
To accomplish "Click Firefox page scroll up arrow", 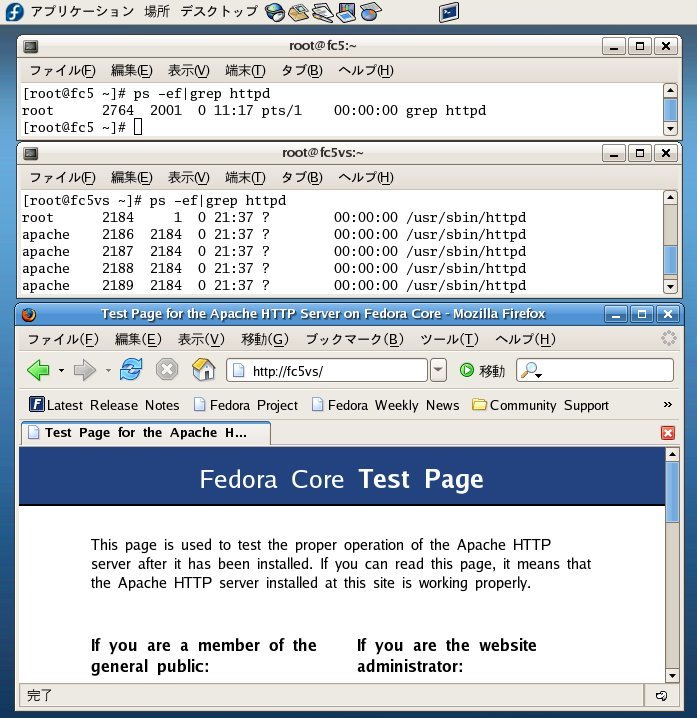I will tap(672, 455).
